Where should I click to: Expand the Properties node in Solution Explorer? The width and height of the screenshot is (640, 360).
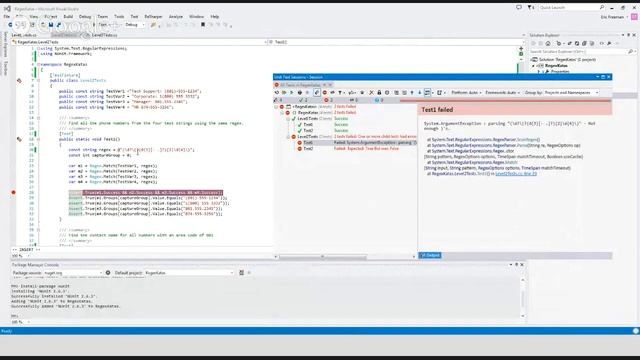(539, 71)
